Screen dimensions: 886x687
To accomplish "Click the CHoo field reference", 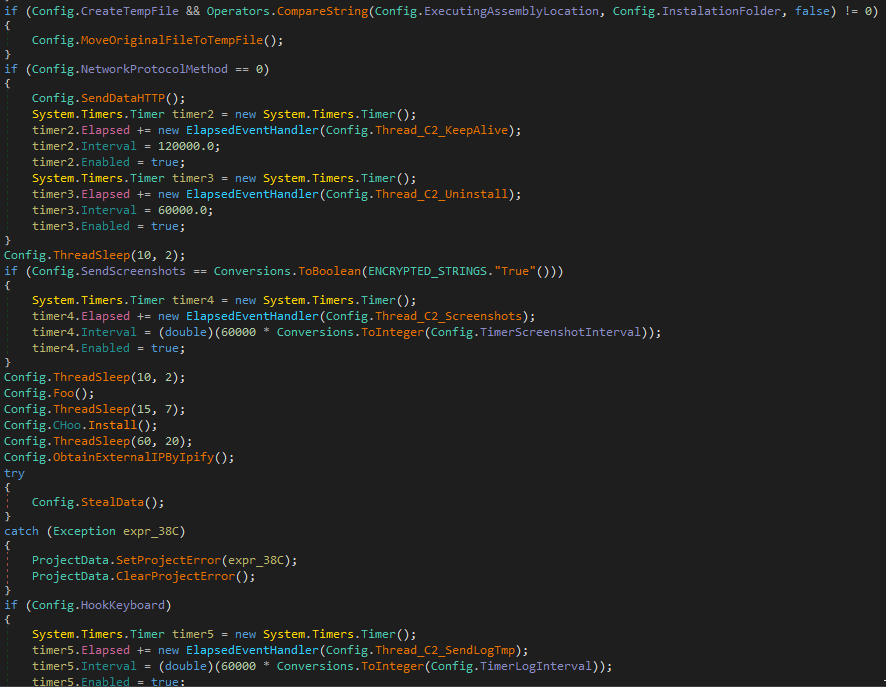I will coord(67,425).
